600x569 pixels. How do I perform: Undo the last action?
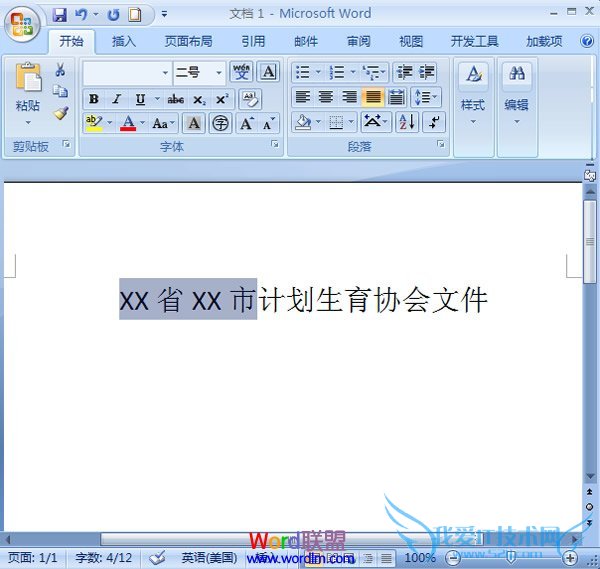pos(81,15)
